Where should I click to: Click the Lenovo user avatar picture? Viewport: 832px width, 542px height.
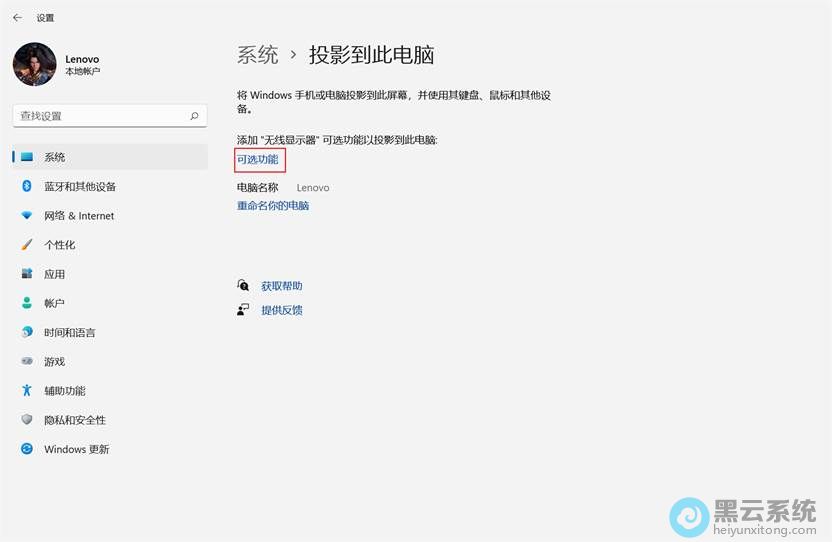pos(34,64)
